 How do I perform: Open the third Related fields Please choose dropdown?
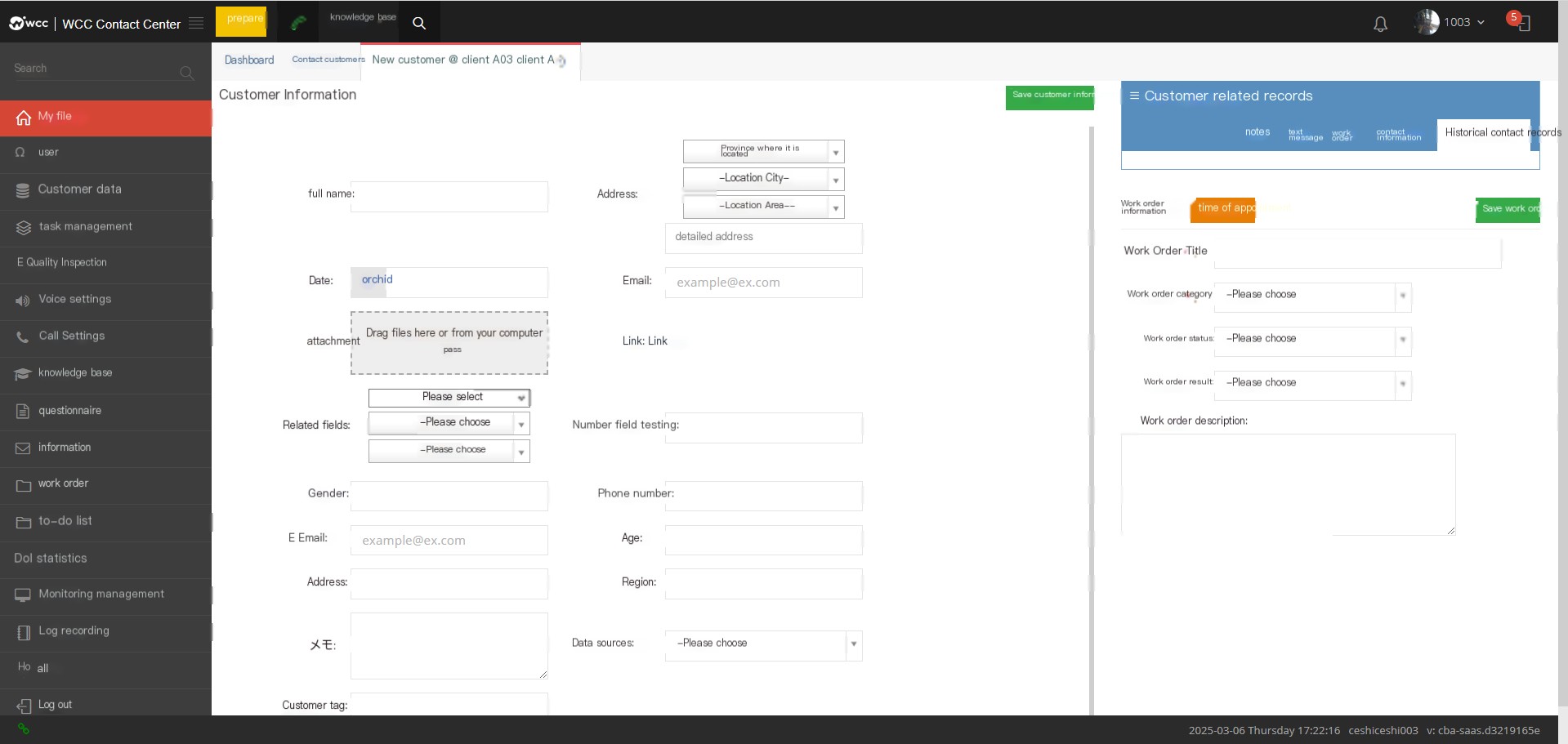click(x=449, y=451)
